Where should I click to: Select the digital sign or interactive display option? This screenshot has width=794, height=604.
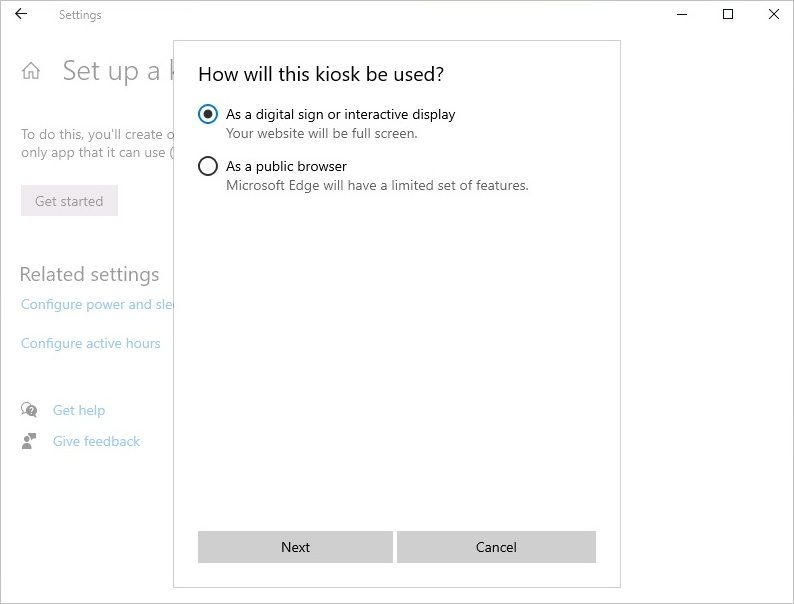tap(208, 114)
